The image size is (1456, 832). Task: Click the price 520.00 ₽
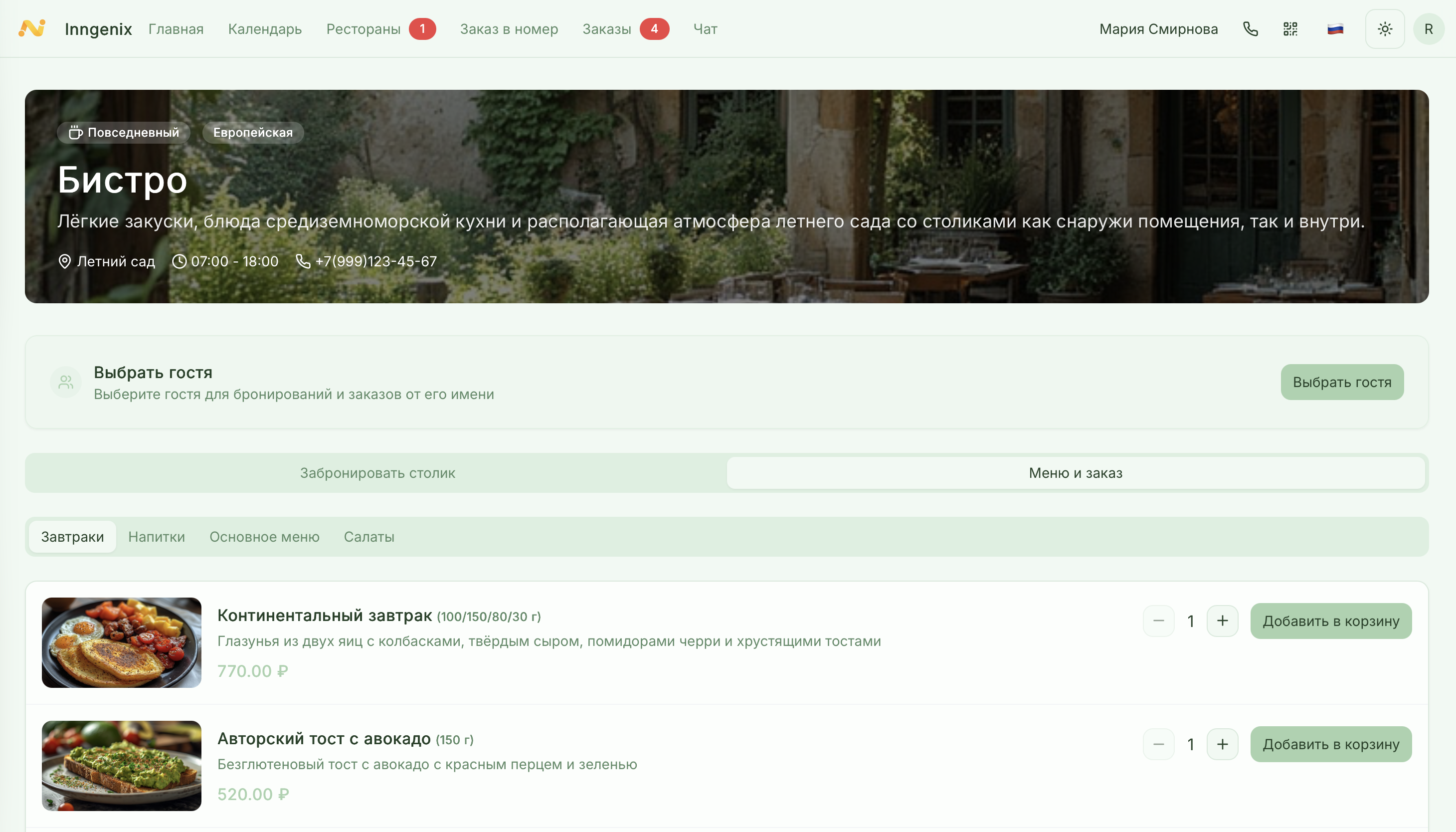[253, 794]
